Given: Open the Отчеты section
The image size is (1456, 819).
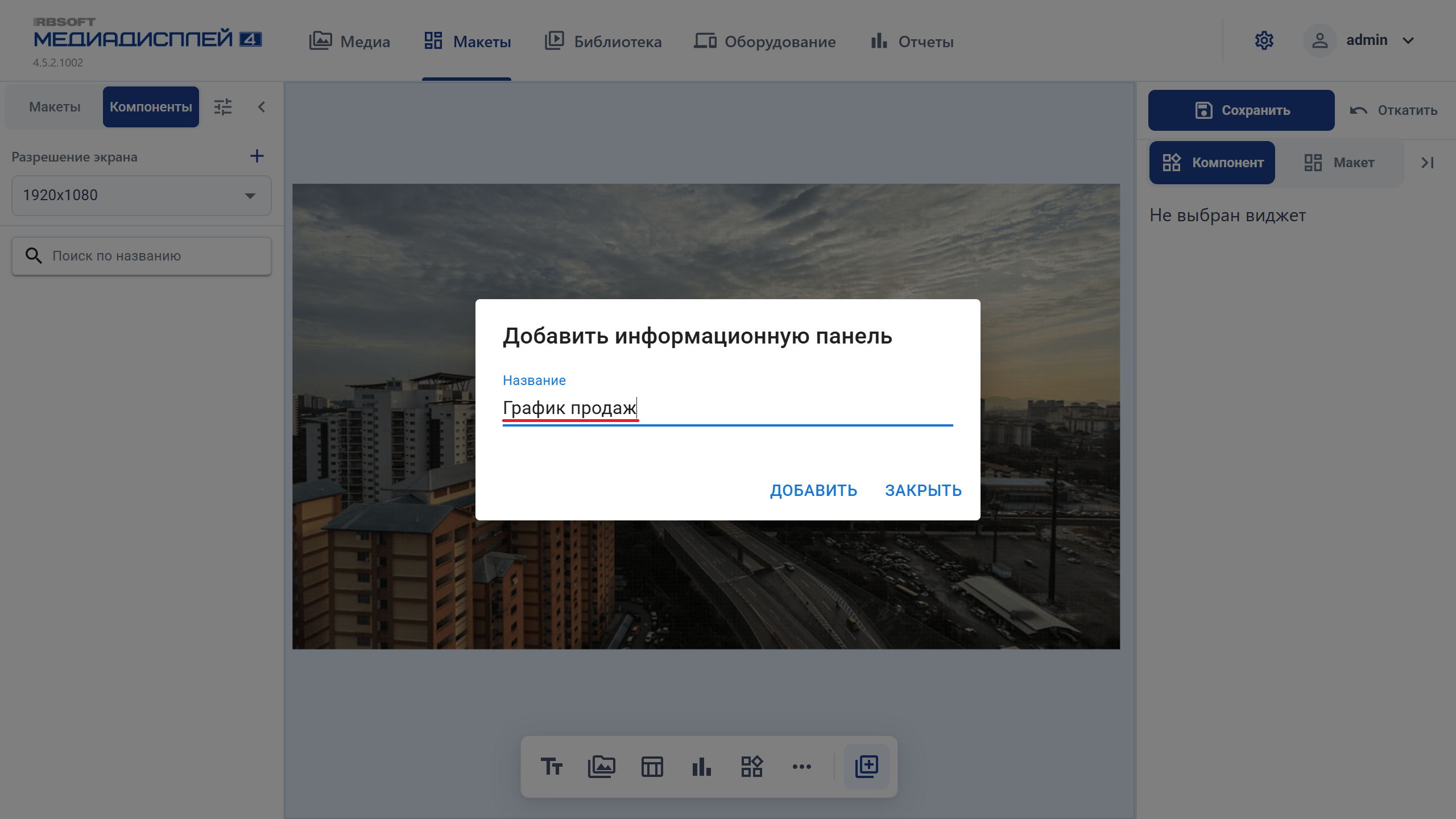Looking at the screenshot, I should 912,41.
